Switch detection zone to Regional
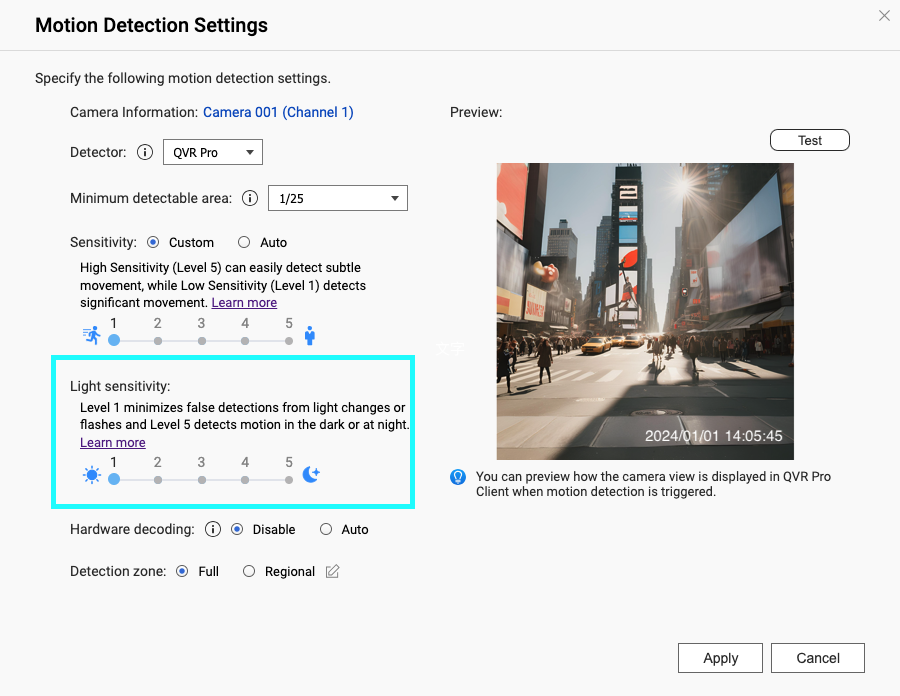 [248, 571]
